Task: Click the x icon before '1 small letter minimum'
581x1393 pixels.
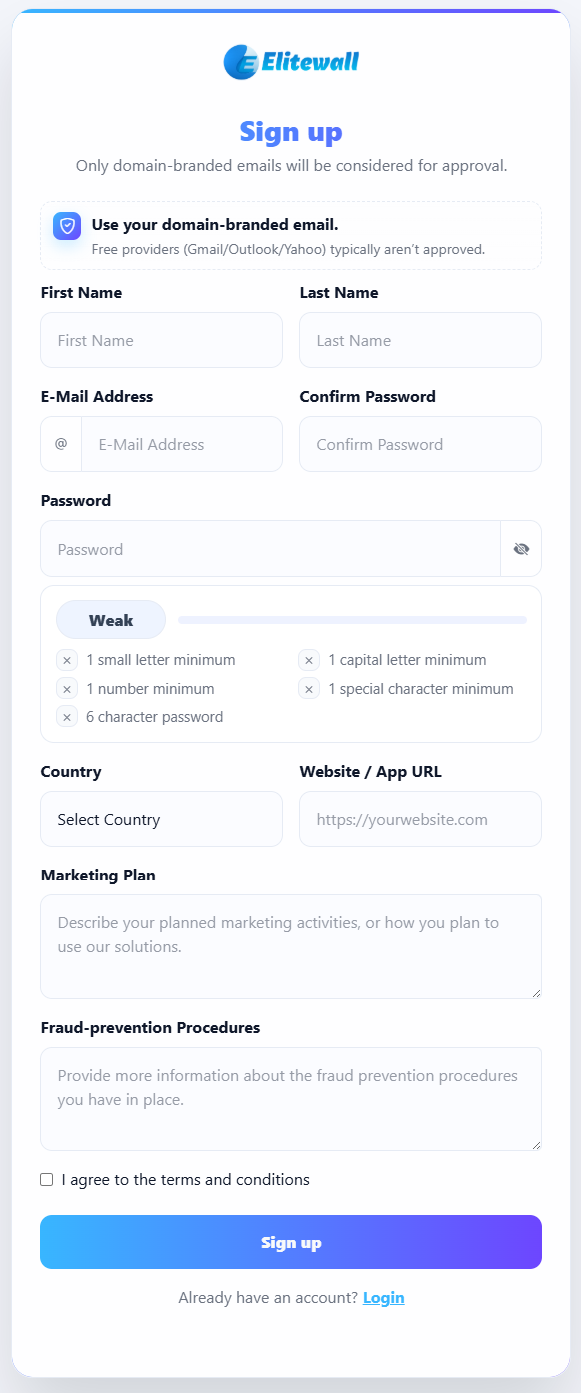Action: point(66,660)
